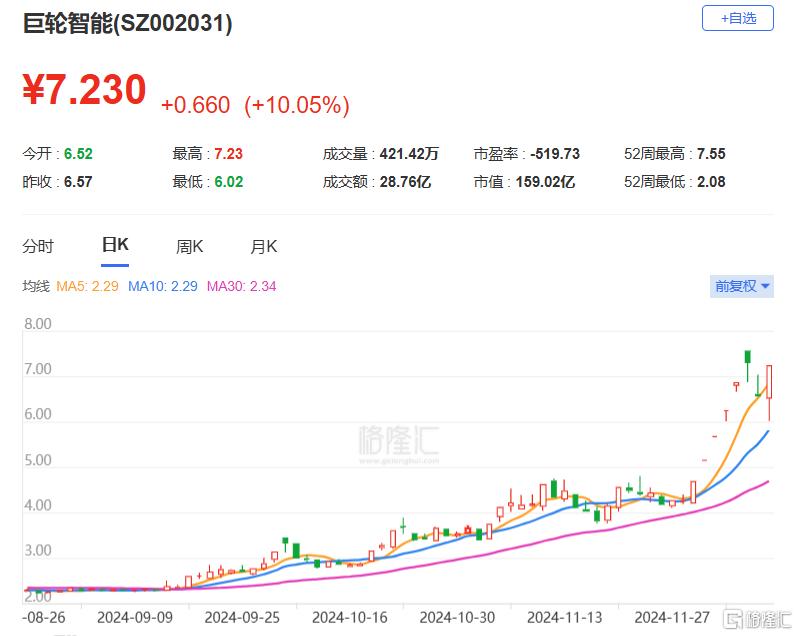
Task: Click the 今开 value 6.52
Action: [78, 154]
